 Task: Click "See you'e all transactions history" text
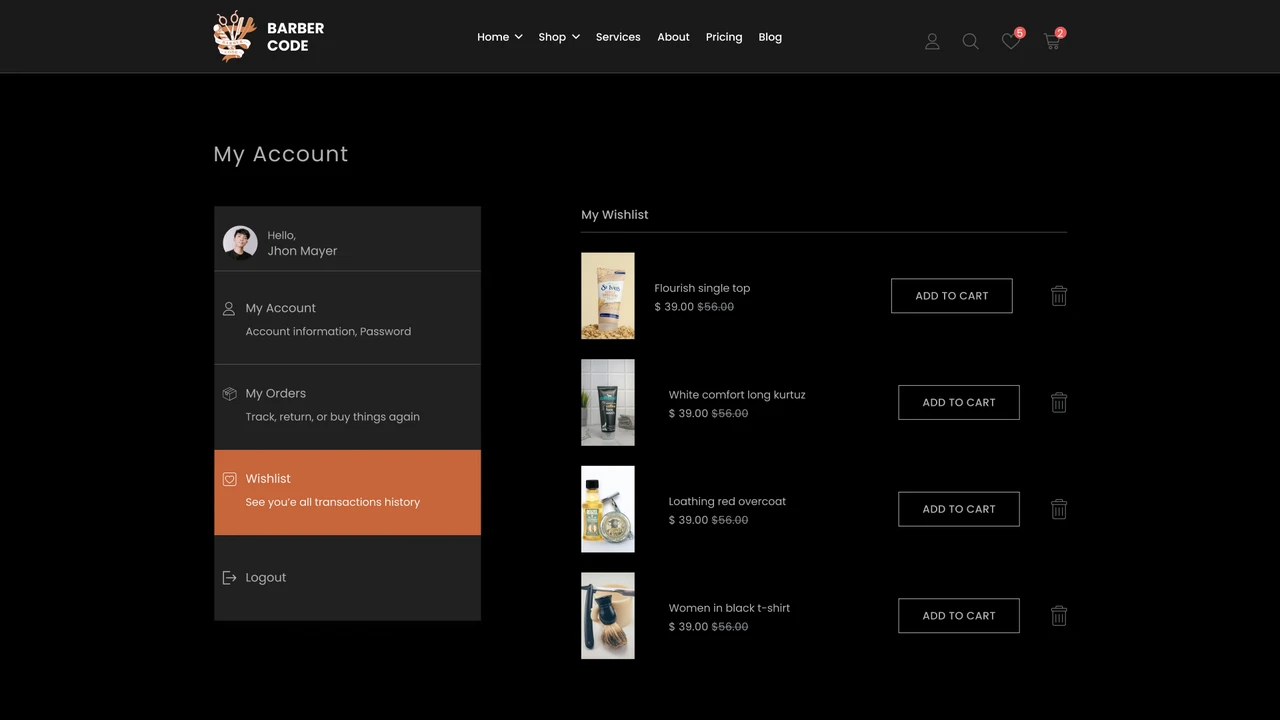(x=333, y=502)
